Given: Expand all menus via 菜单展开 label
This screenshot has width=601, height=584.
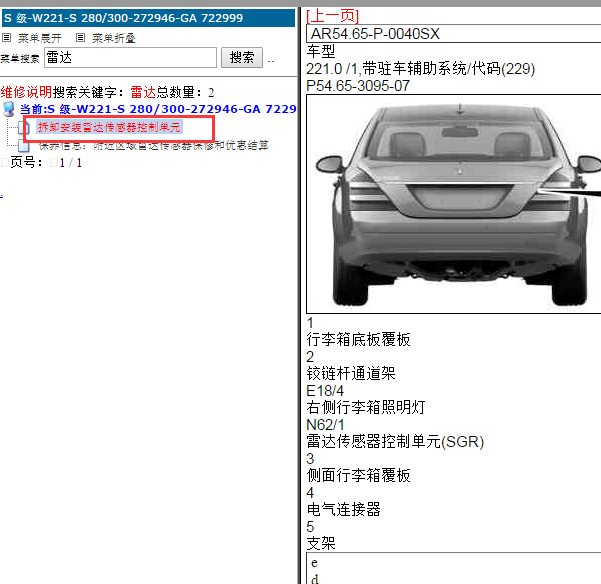Looking at the screenshot, I should (x=40, y=38).
